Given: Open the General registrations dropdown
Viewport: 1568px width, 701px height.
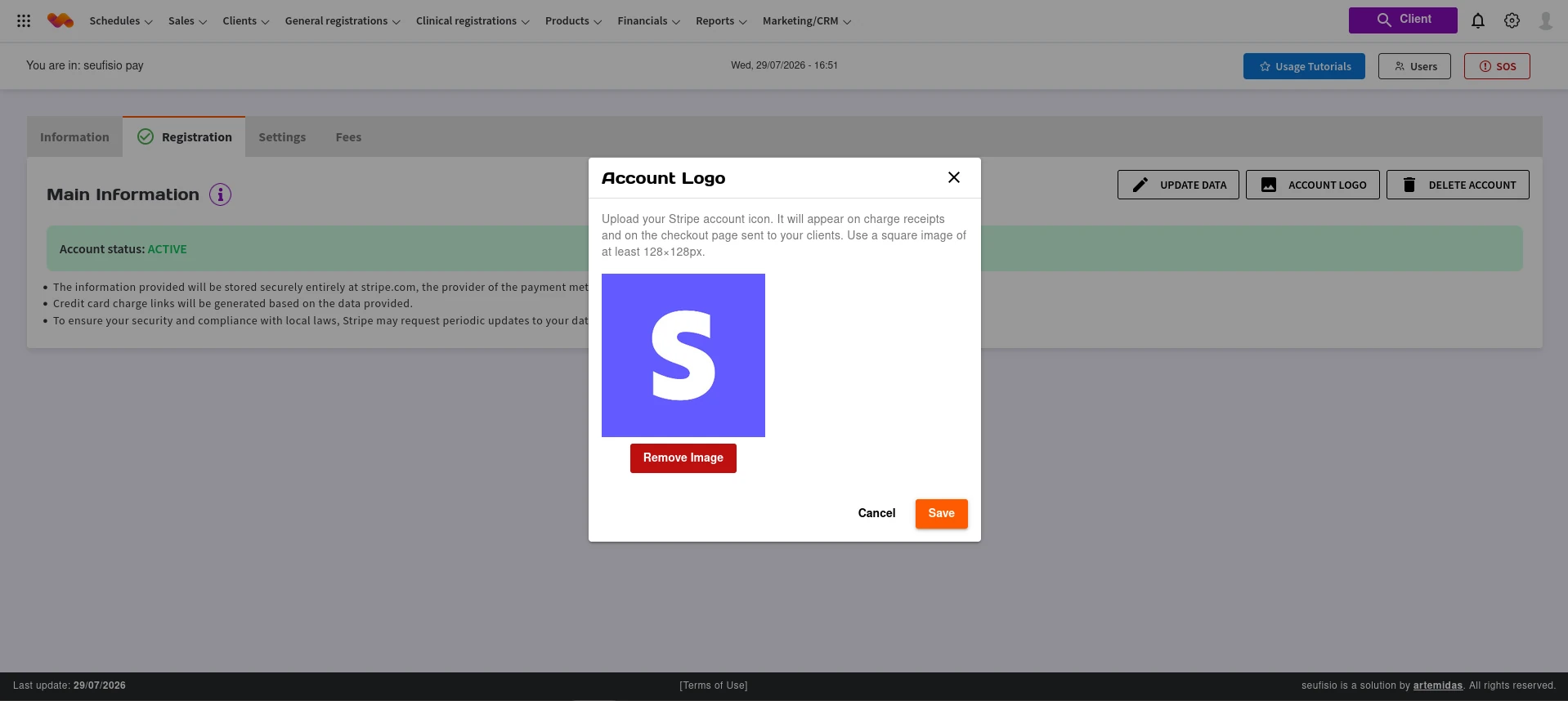Looking at the screenshot, I should pyautogui.click(x=343, y=21).
